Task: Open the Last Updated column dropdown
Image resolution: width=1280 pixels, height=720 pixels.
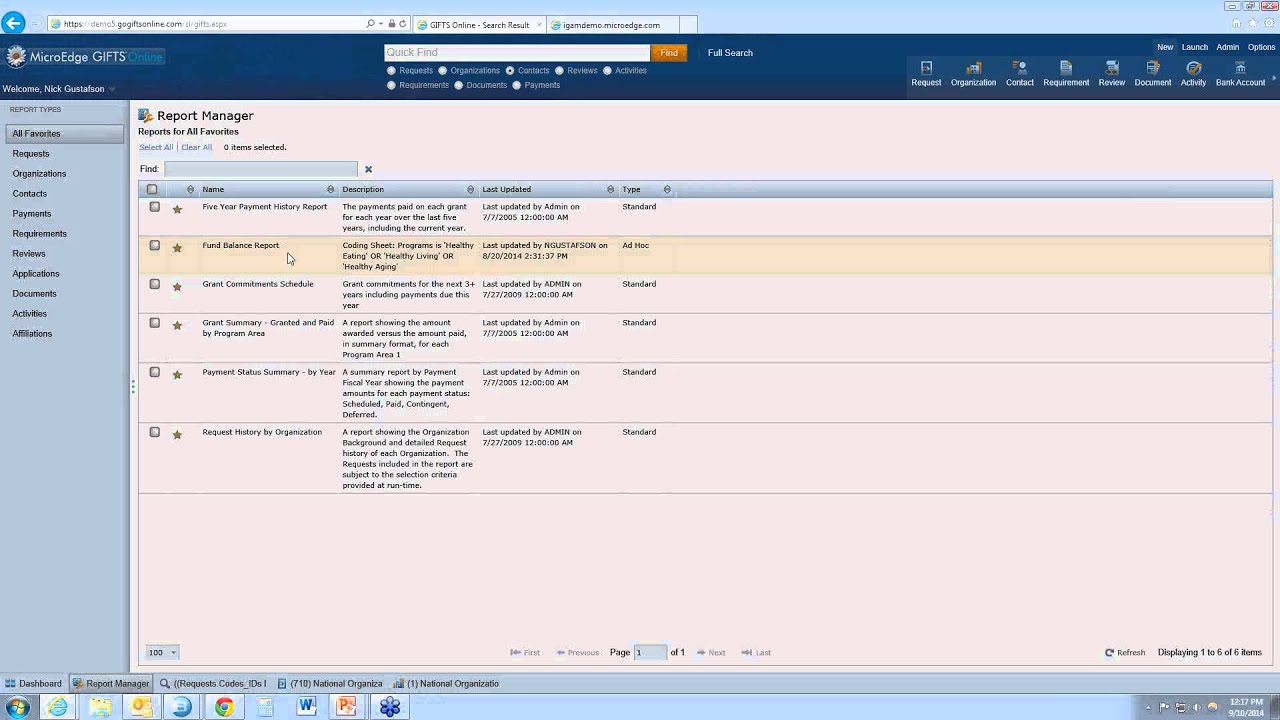Action: point(610,189)
